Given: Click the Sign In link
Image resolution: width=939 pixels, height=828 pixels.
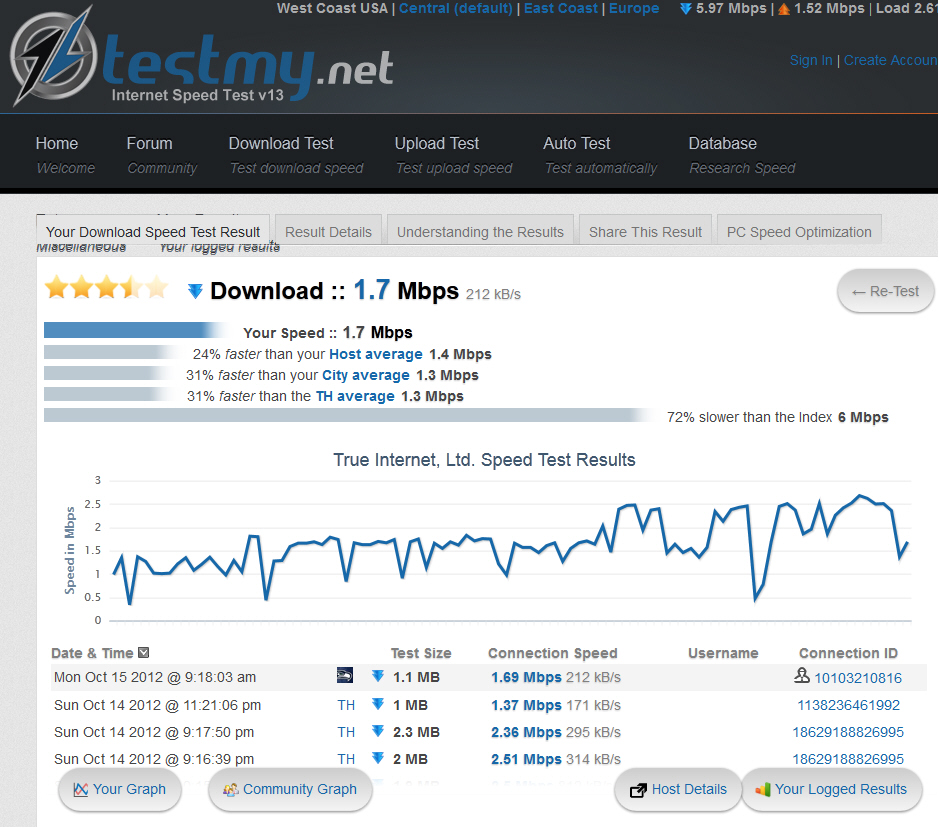Looking at the screenshot, I should click(x=811, y=60).
